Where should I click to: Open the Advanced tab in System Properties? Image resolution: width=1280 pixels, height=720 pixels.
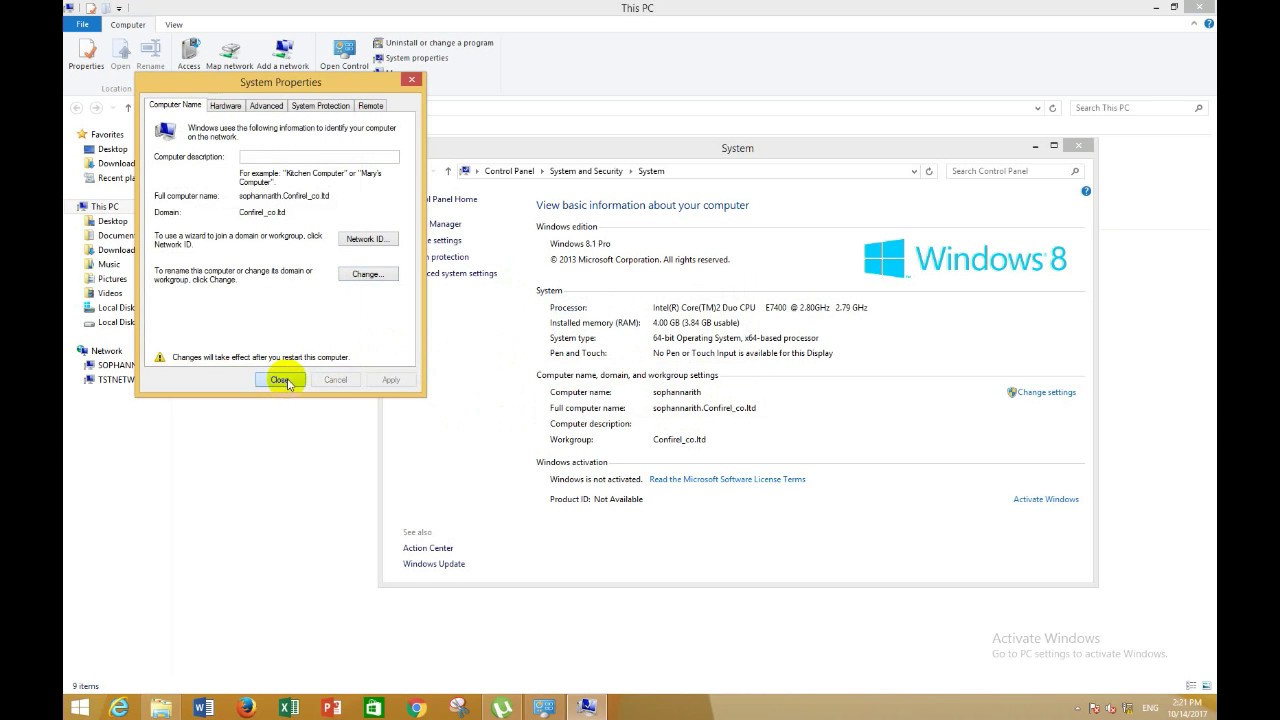coord(266,105)
